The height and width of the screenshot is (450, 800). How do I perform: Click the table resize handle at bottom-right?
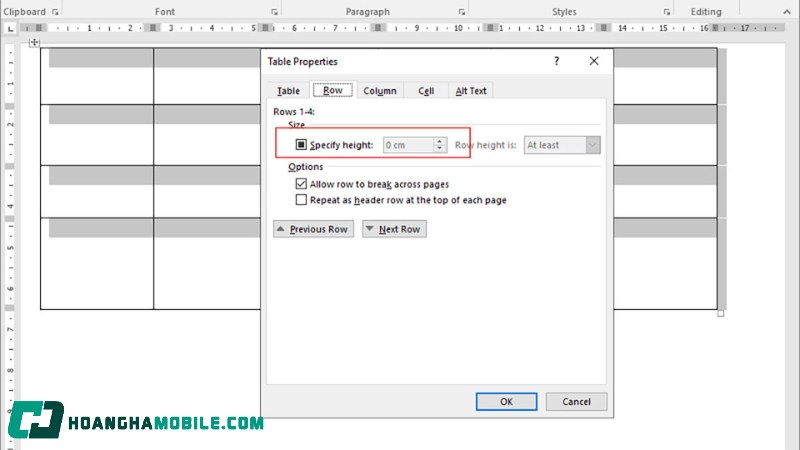tap(721, 313)
